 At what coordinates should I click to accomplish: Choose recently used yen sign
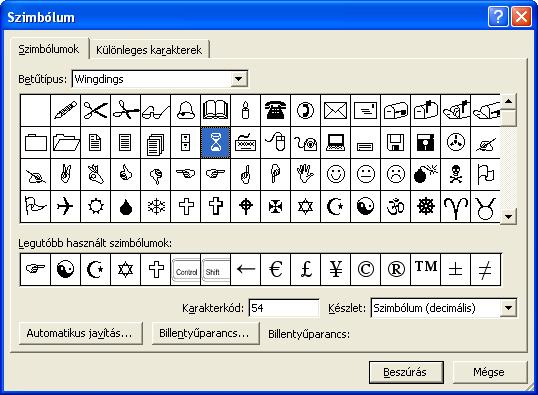click(336, 269)
